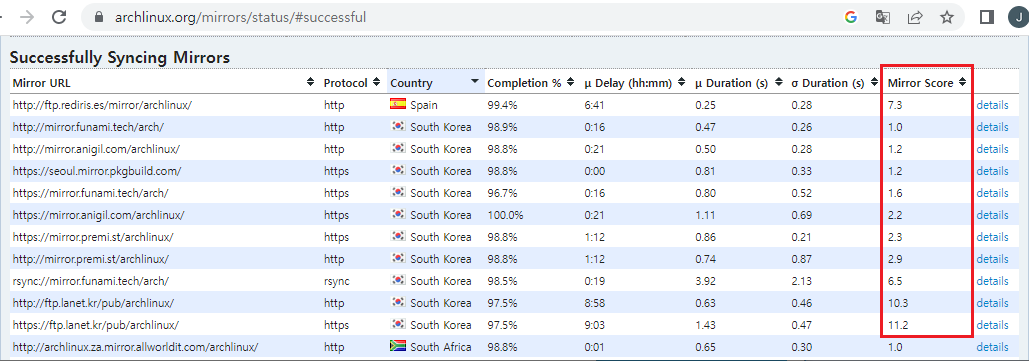Open details for http mirror.anigil.com row

992,149
